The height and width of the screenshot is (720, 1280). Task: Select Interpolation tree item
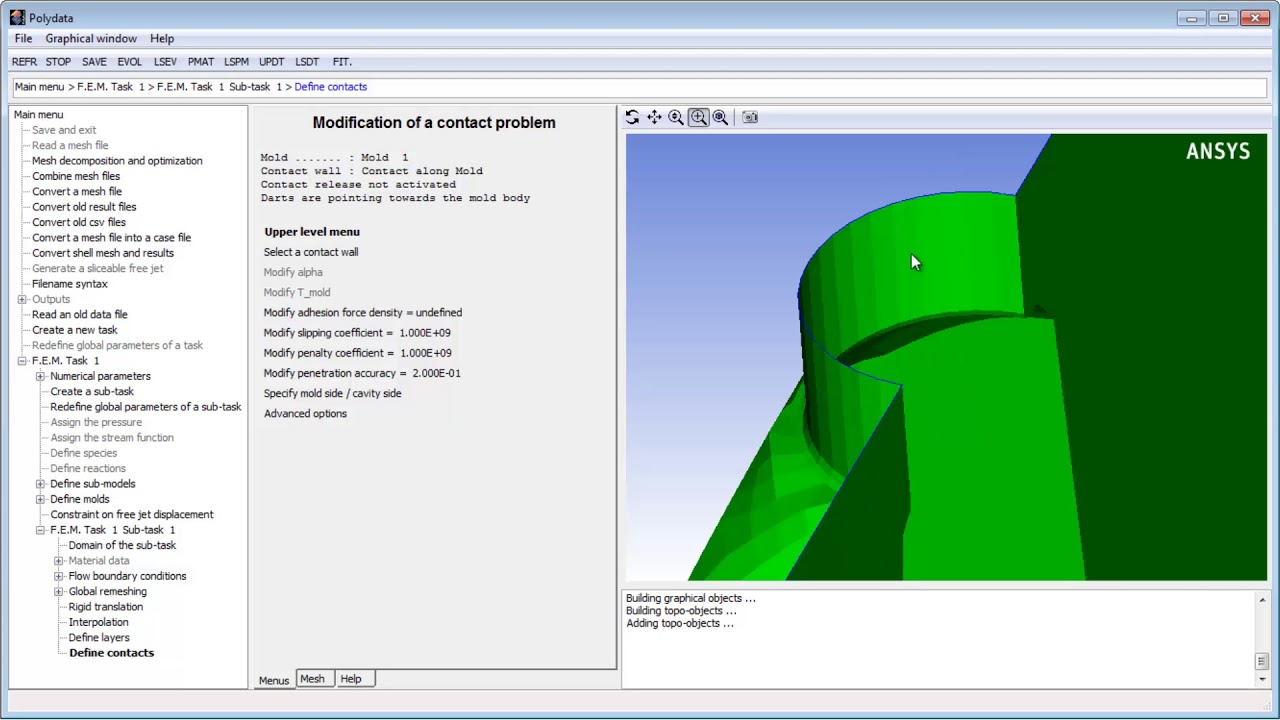tap(98, 622)
